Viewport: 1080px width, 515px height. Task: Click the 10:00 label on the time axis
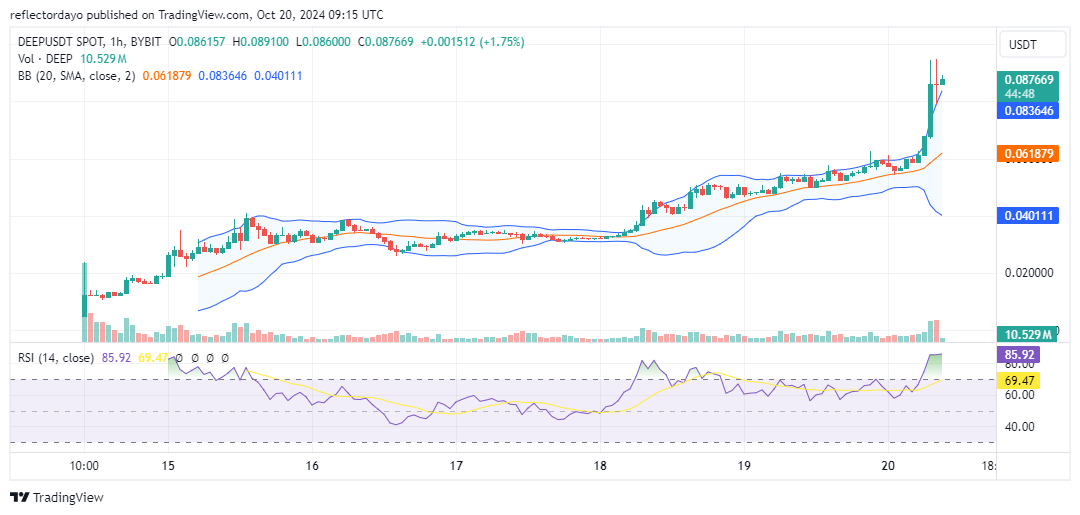click(83, 465)
